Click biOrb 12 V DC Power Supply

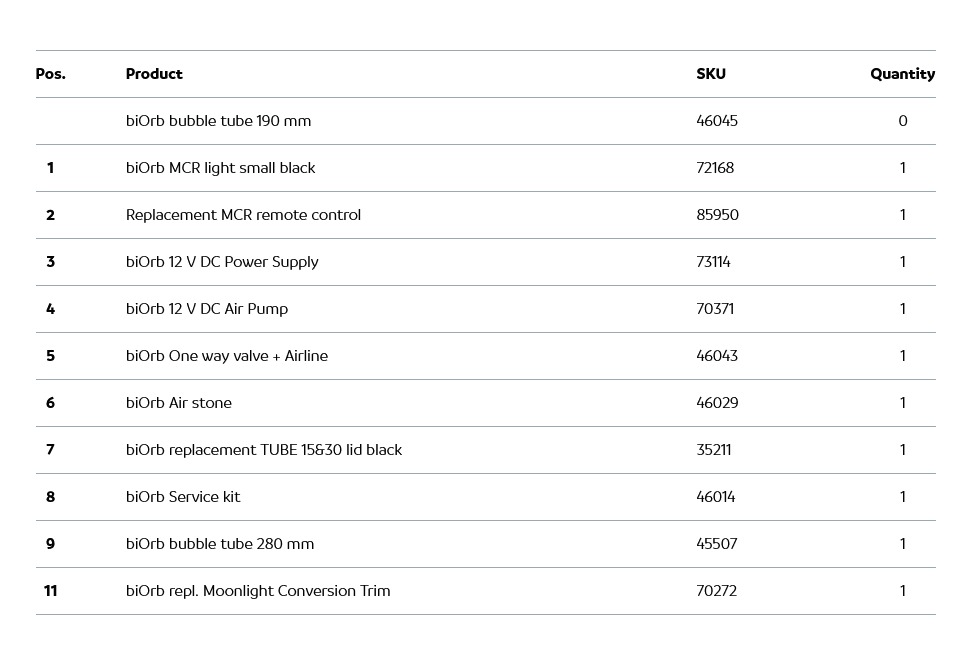(222, 262)
